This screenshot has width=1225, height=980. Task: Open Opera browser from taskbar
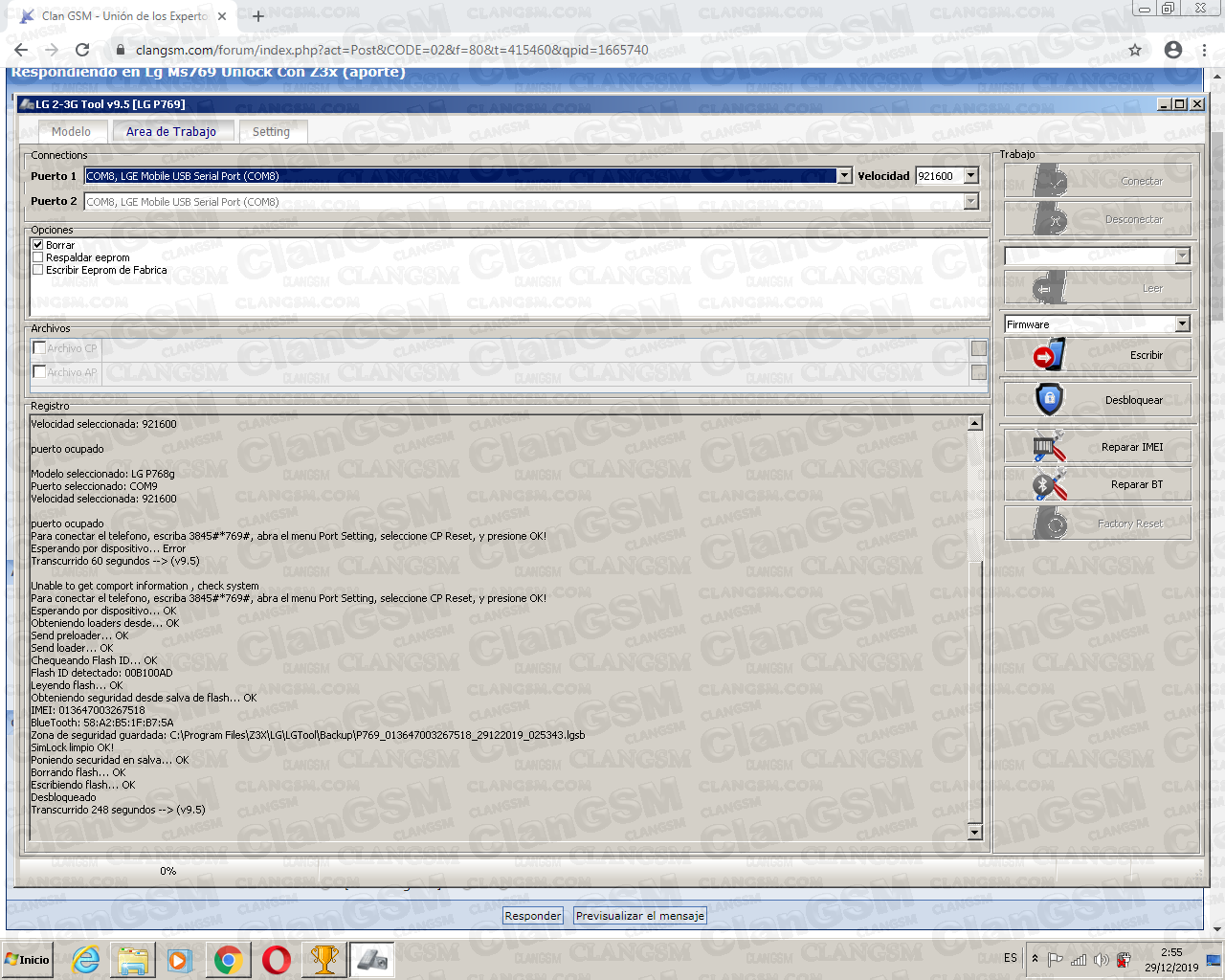pos(277,960)
